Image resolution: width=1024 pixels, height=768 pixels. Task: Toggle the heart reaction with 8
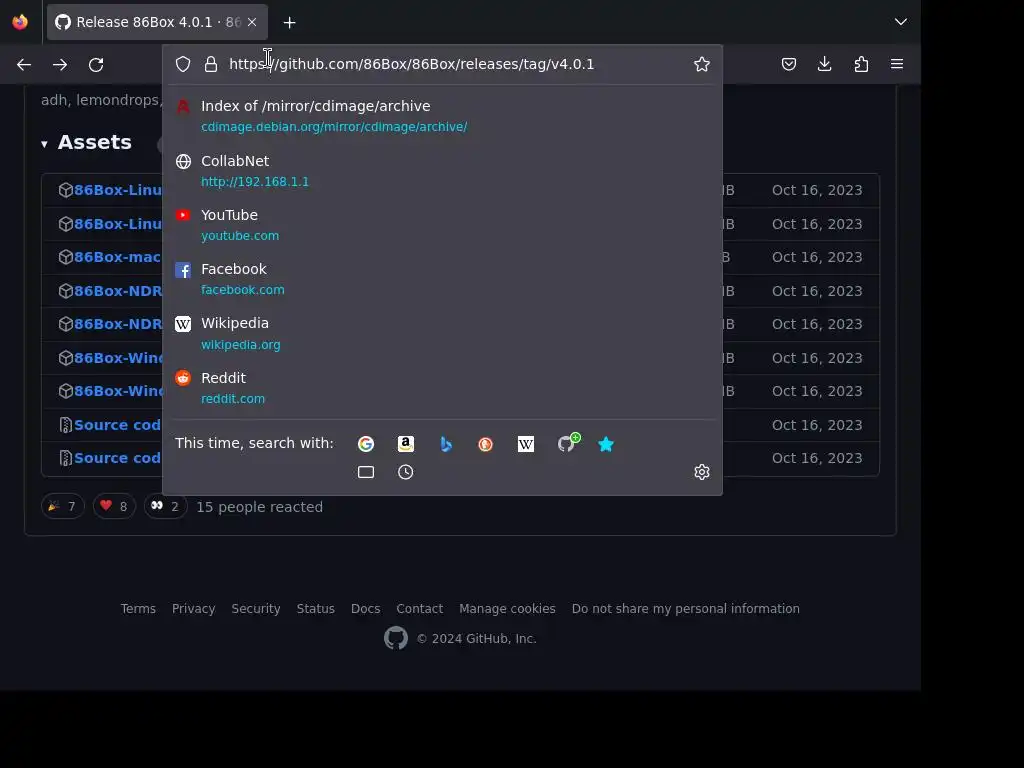coord(114,506)
